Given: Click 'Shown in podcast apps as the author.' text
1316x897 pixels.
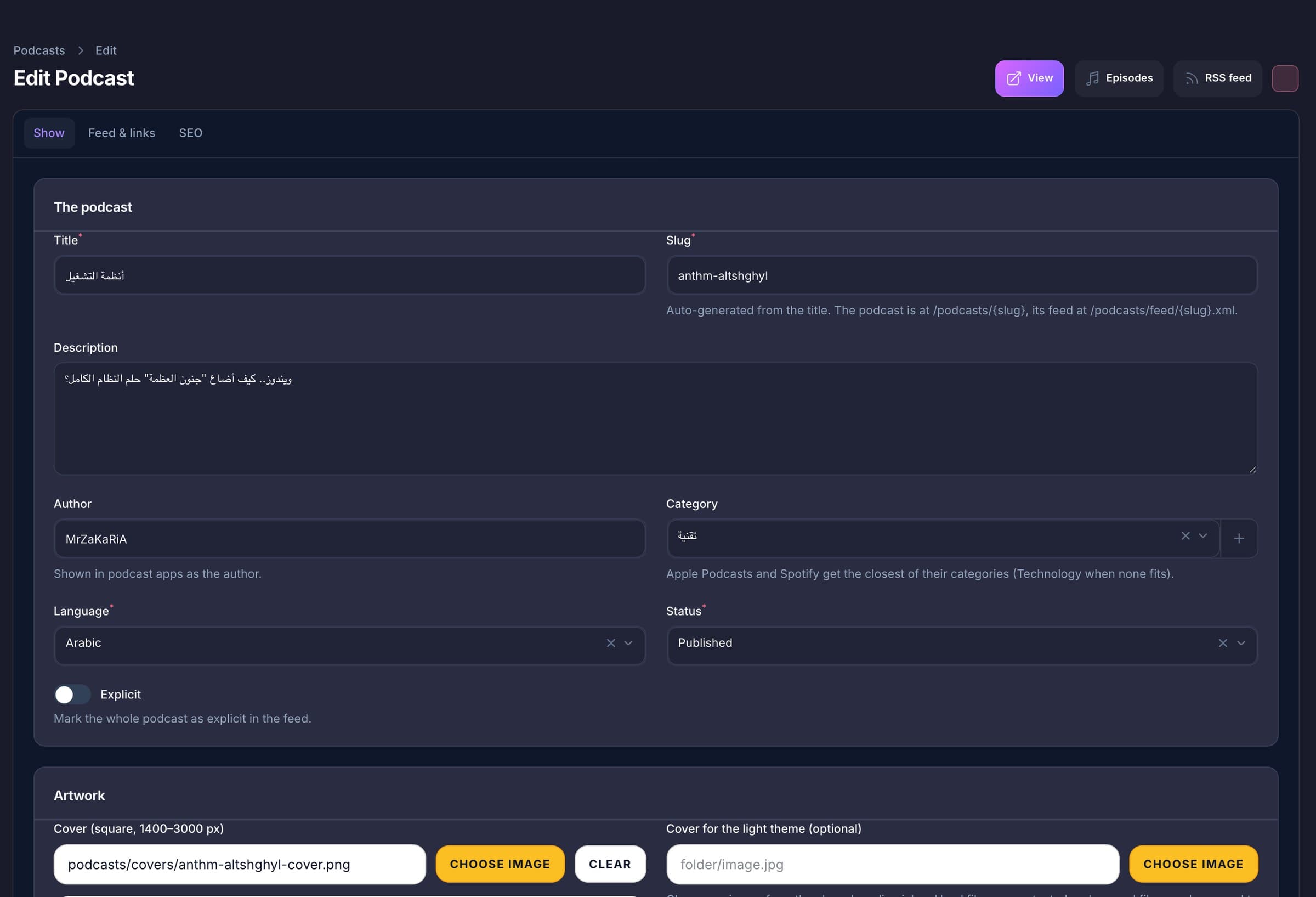Looking at the screenshot, I should click(157, 573).
